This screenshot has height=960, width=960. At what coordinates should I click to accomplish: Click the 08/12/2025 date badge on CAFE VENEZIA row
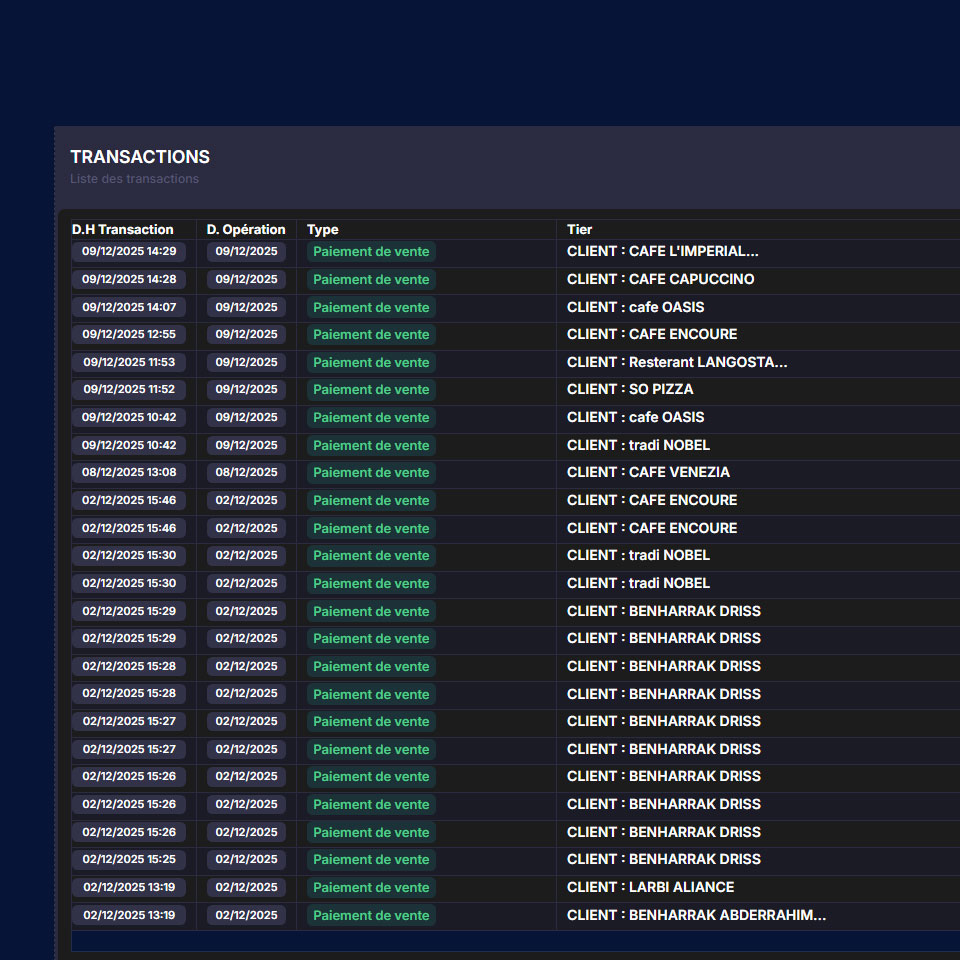tap(246, 472)
